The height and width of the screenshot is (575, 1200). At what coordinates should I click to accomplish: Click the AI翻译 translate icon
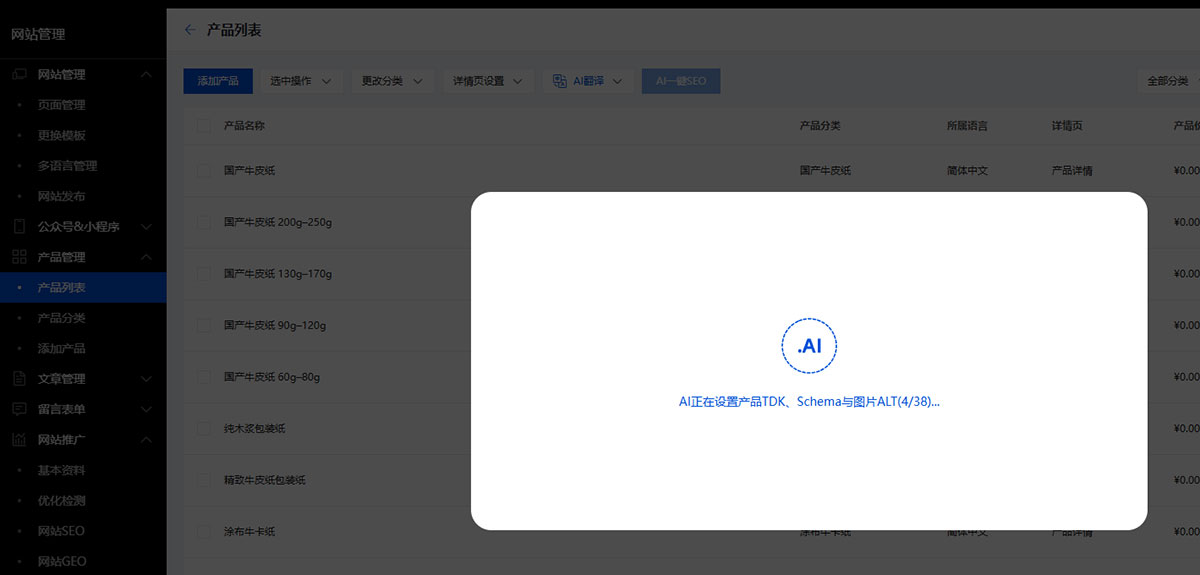(560, 81)
